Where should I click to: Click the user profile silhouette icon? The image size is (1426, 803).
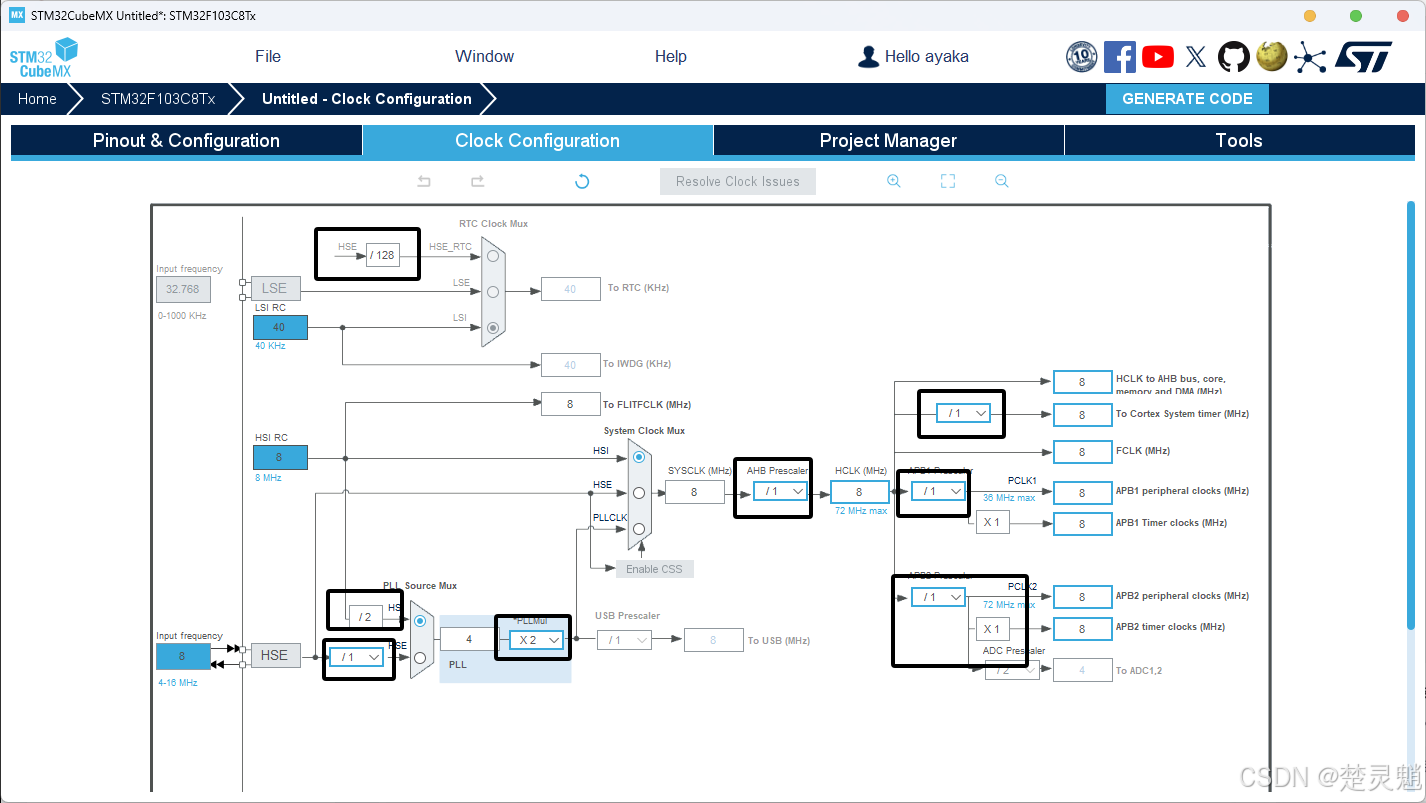tap(868, 57)
